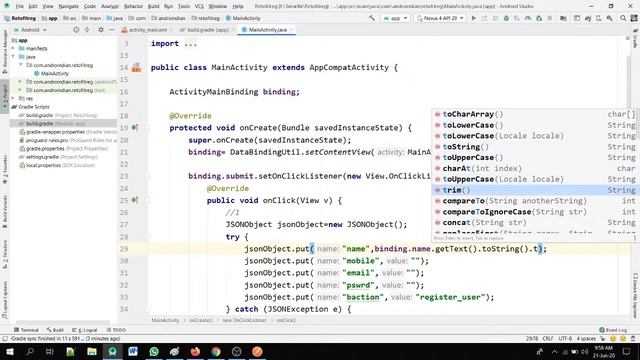The width and height of the screenshot is (640, 360).
Task: Open Nexus 4 API 29 device dropdown
Action: tap(440, 18)
